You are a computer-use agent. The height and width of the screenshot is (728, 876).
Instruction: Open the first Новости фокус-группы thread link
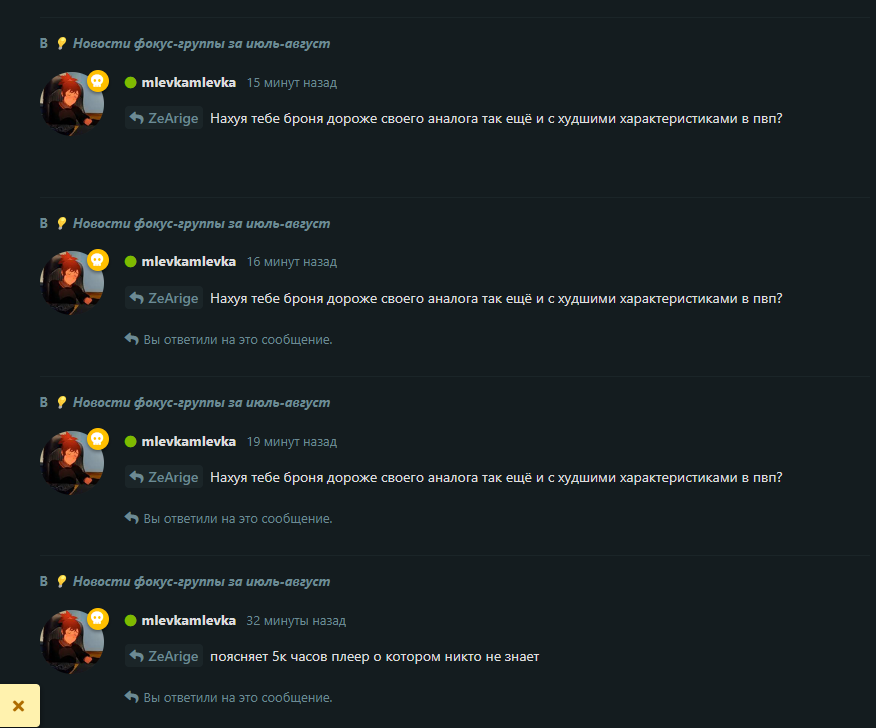201,44
